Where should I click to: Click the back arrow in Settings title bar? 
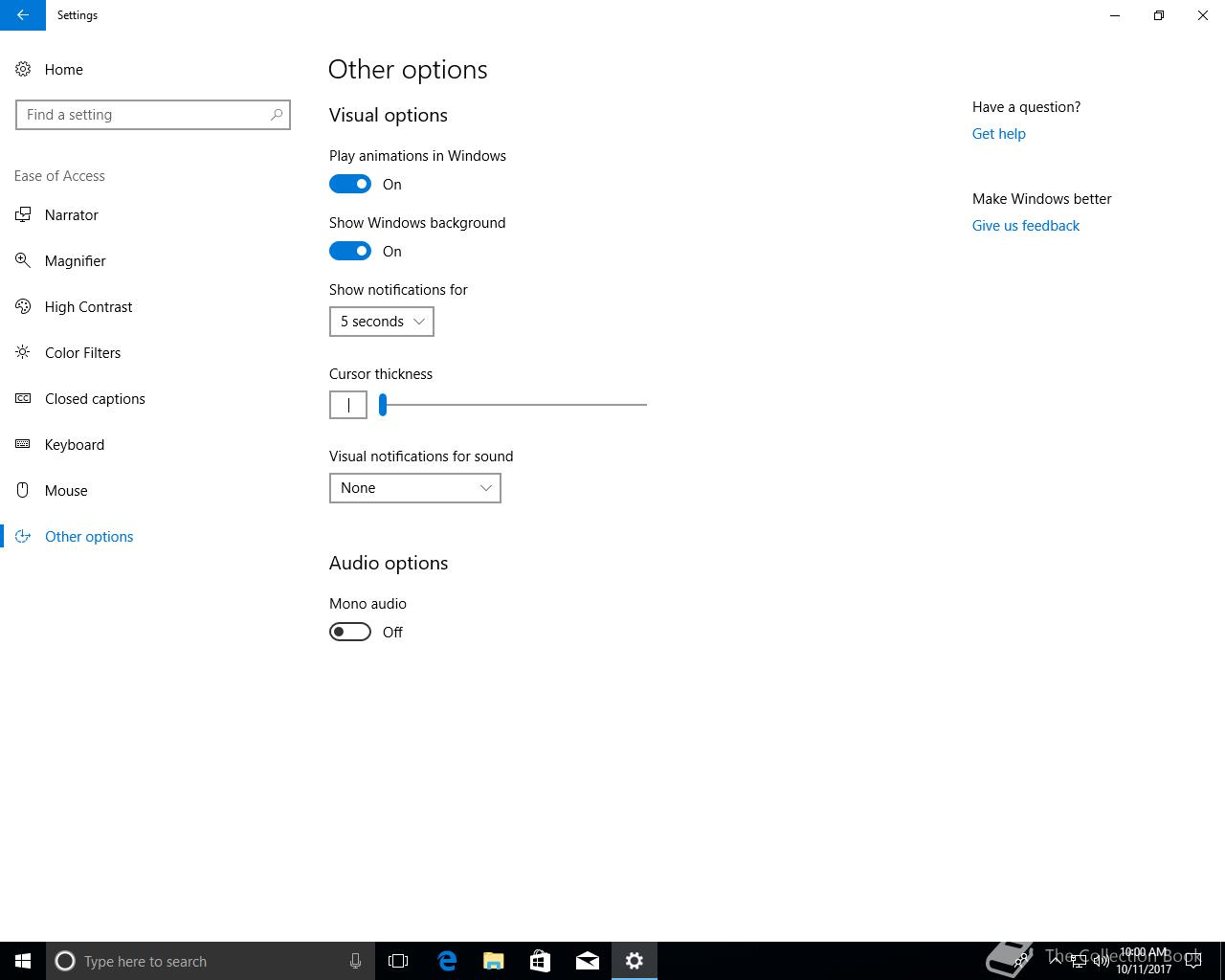(22, 15)
